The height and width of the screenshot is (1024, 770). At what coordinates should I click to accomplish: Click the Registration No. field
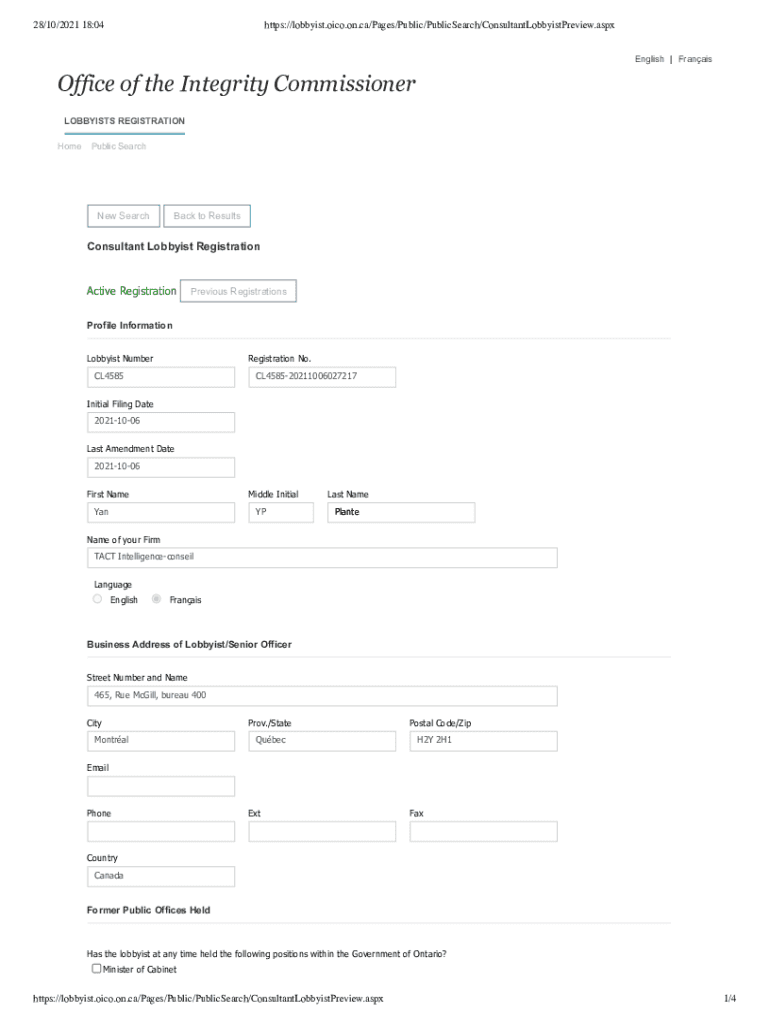click(321, 376)
